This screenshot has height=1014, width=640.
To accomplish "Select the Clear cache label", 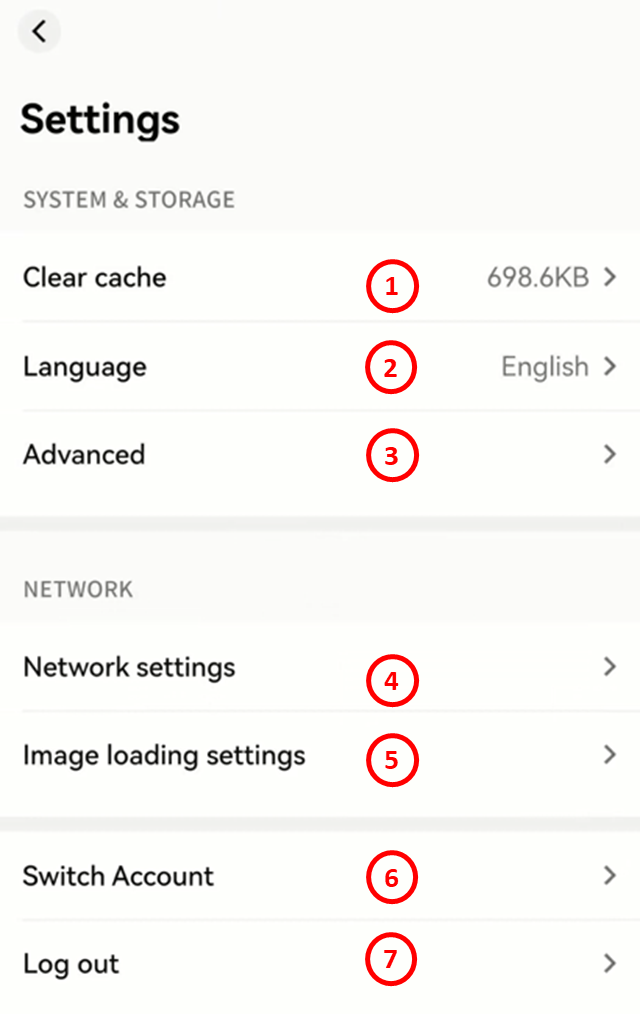I will (95, 278).
